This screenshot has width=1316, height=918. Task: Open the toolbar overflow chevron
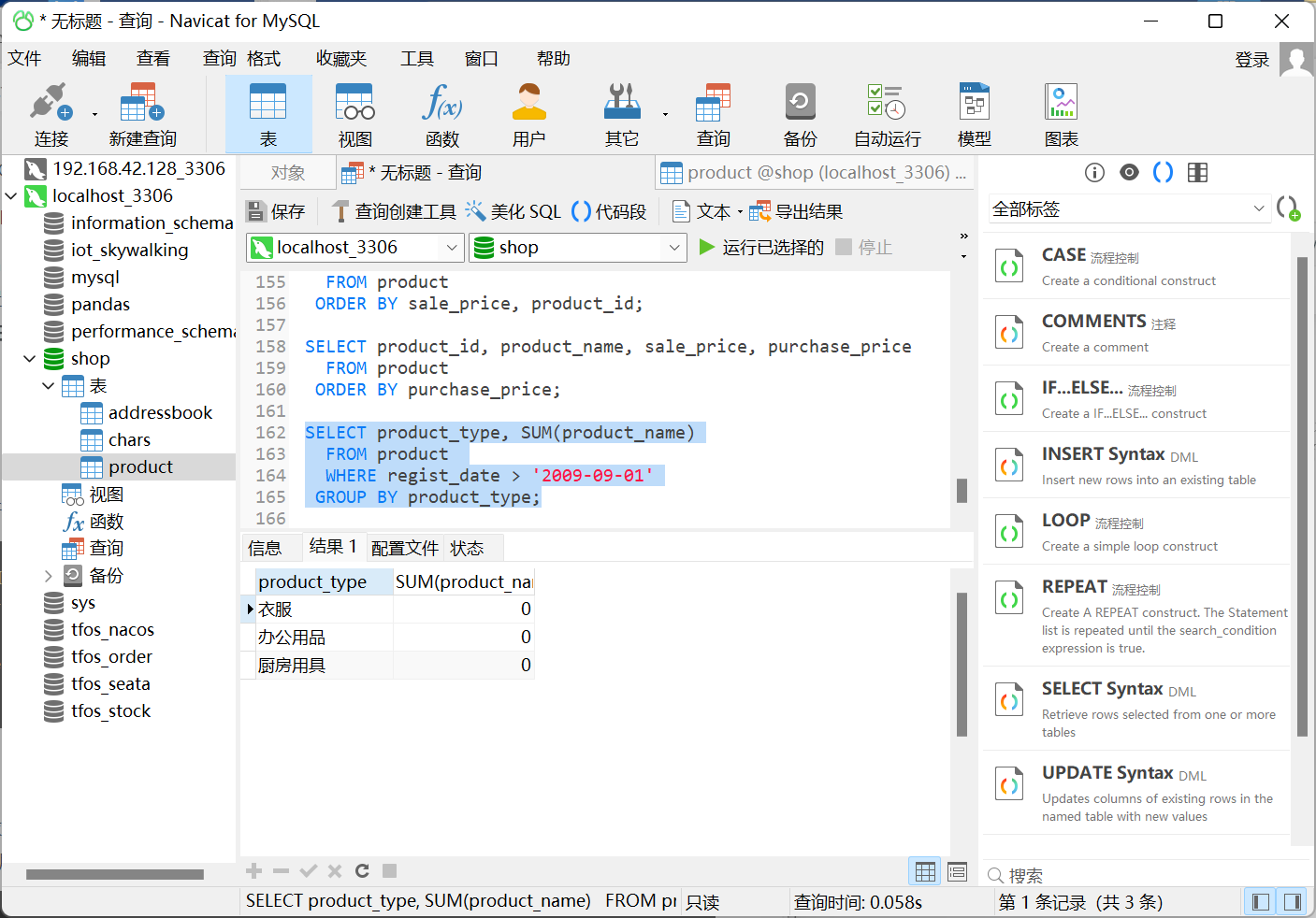pyautogui.click(x=963, y=236)
